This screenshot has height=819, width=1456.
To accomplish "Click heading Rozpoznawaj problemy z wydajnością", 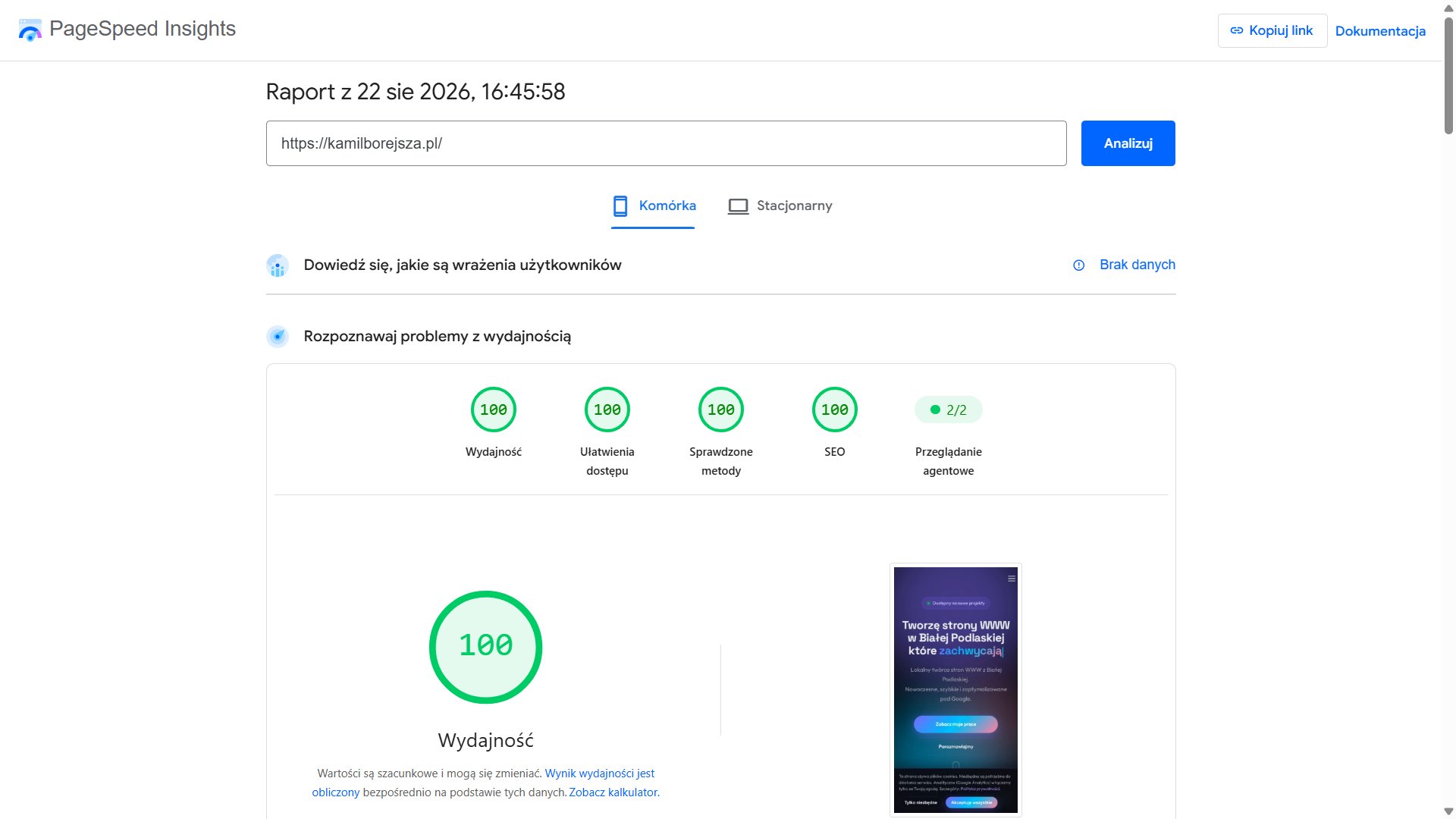I will point(438,337).
